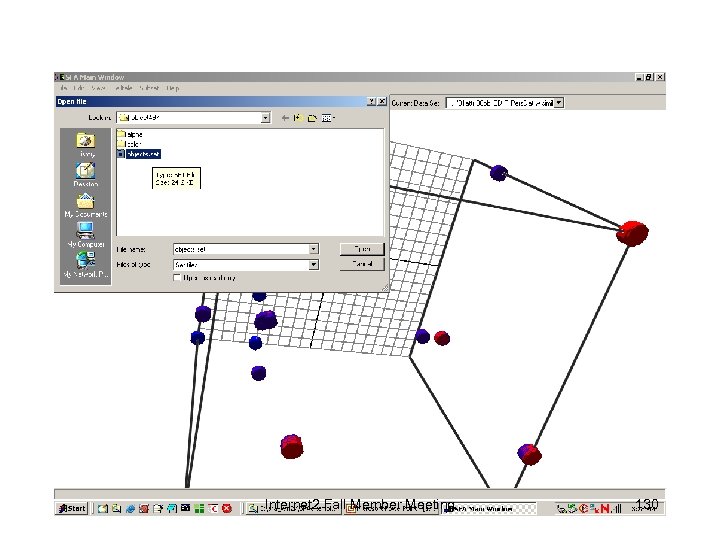
Task: Expand the Files of type dropdown
Action: pos(314,264)
